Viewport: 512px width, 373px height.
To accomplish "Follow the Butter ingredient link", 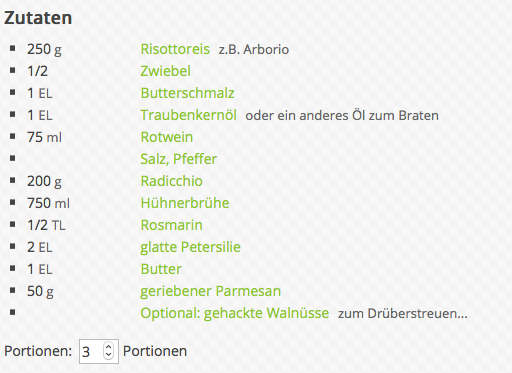I will pos(161,269).
